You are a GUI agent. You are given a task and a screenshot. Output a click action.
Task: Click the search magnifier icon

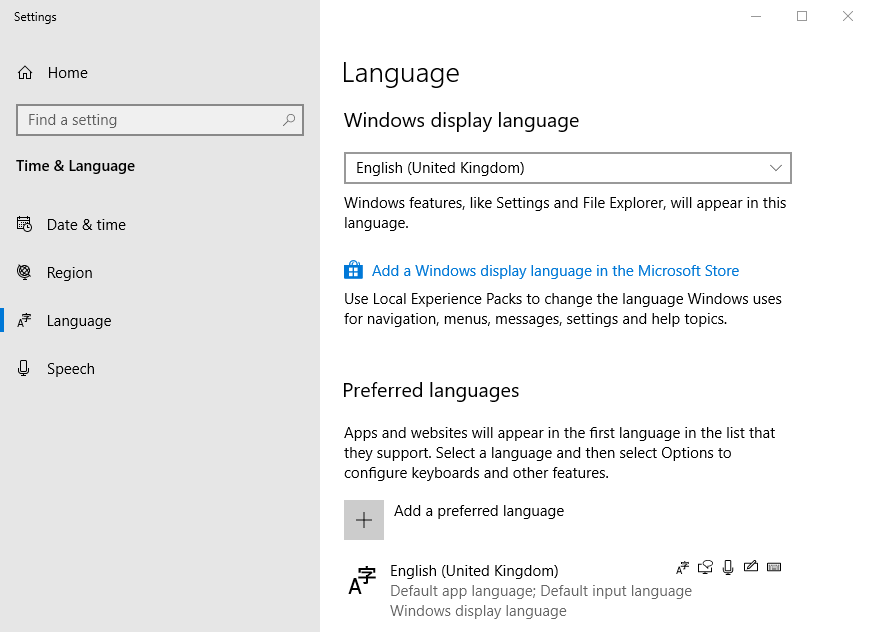(289, 119)
